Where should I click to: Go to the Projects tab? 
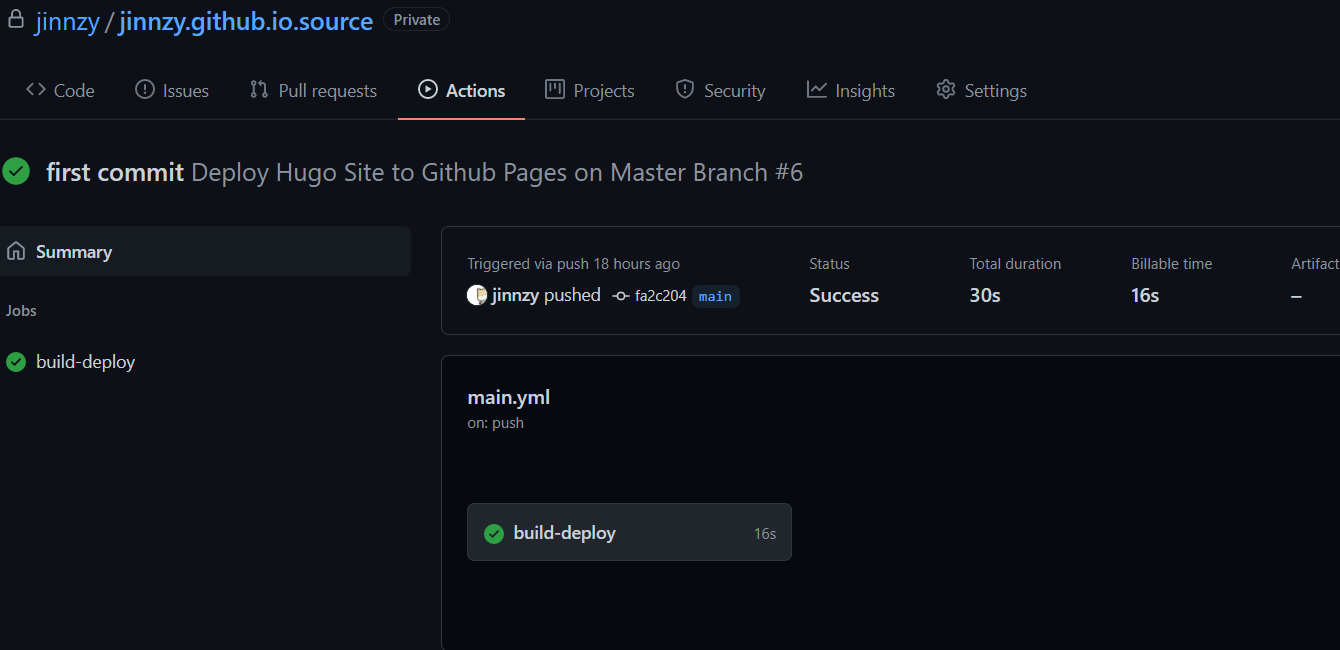590,91
